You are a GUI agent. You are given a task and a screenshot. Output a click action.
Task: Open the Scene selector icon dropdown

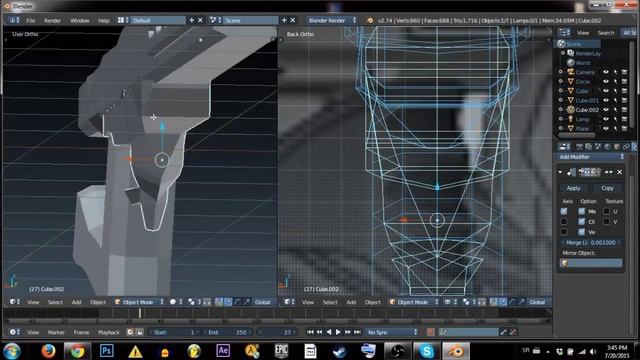pos(216,20)
